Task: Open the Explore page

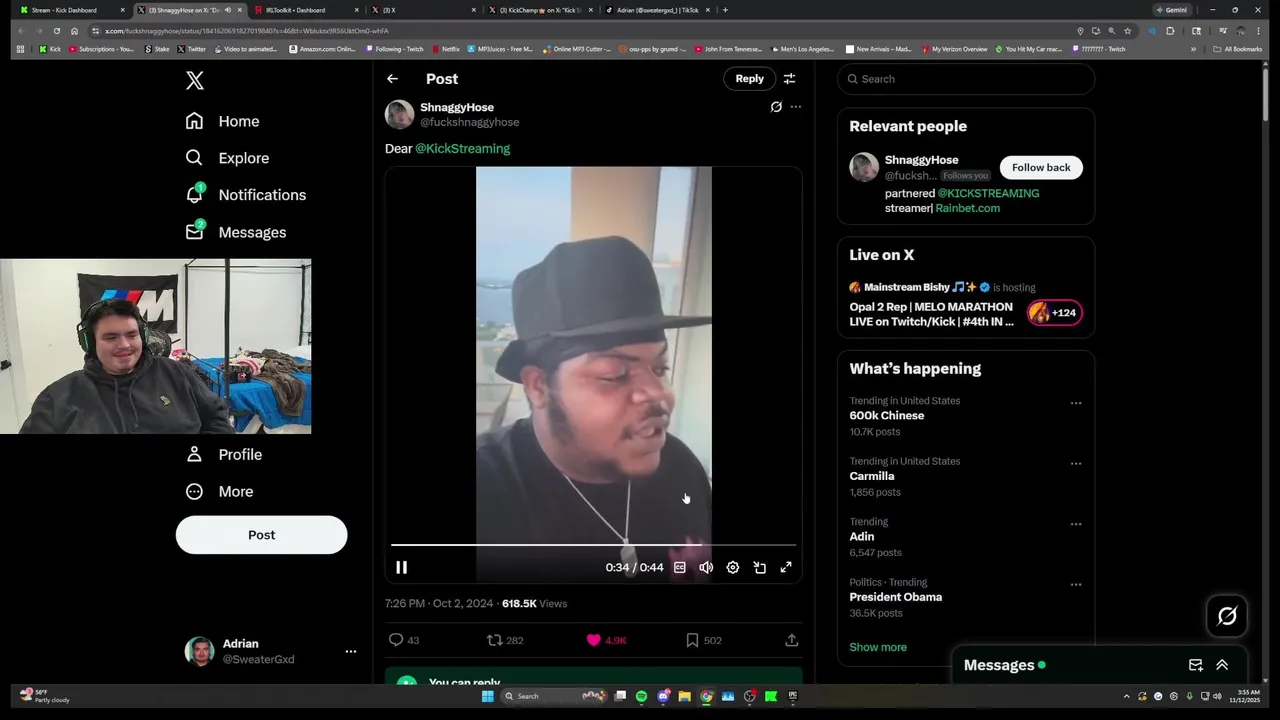Action: point(227,158)
